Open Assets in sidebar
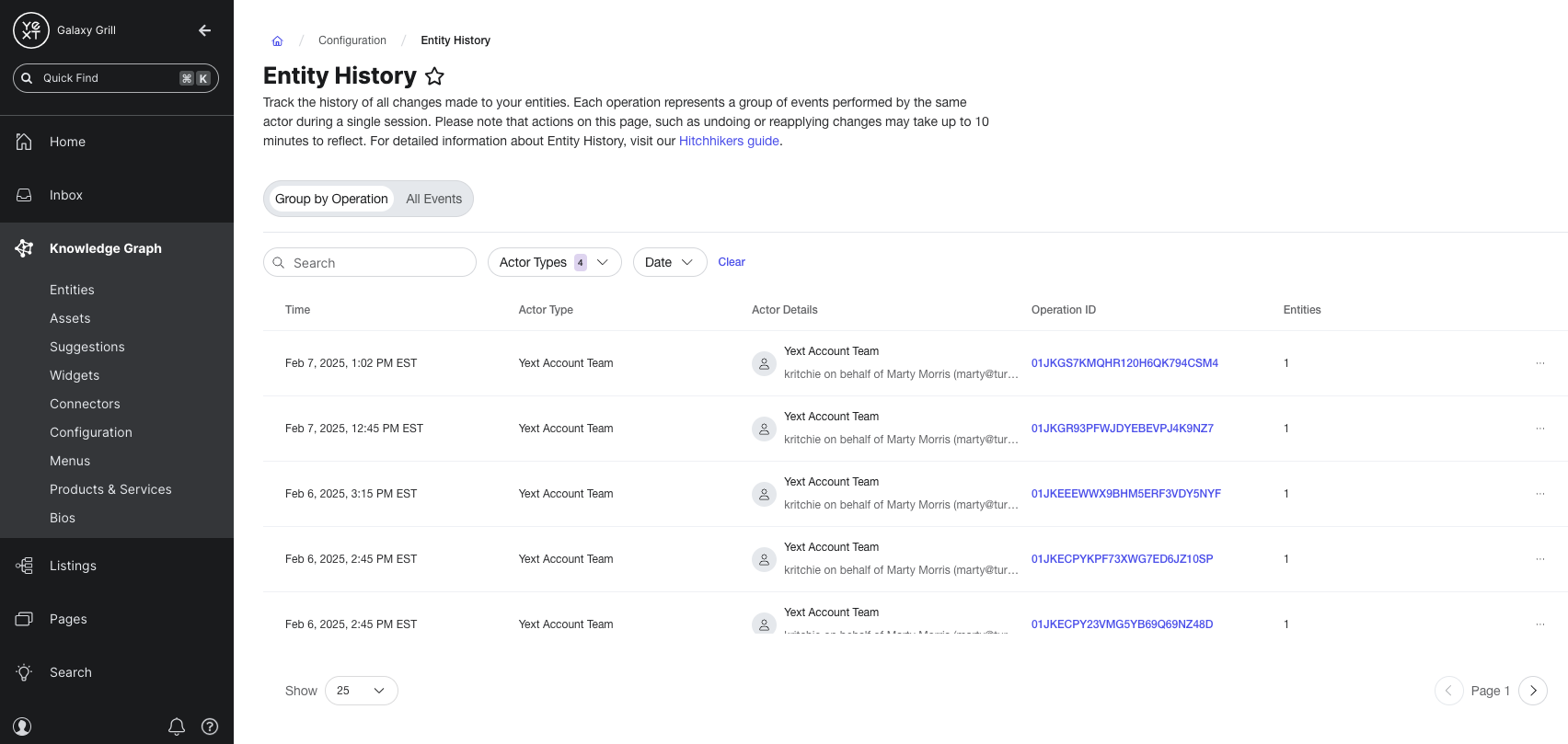 click(x=70, y=318)
